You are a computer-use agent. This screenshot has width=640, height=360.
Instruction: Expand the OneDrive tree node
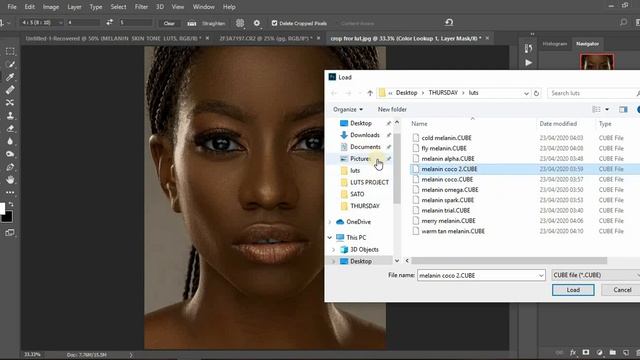[x=330, y=222]
